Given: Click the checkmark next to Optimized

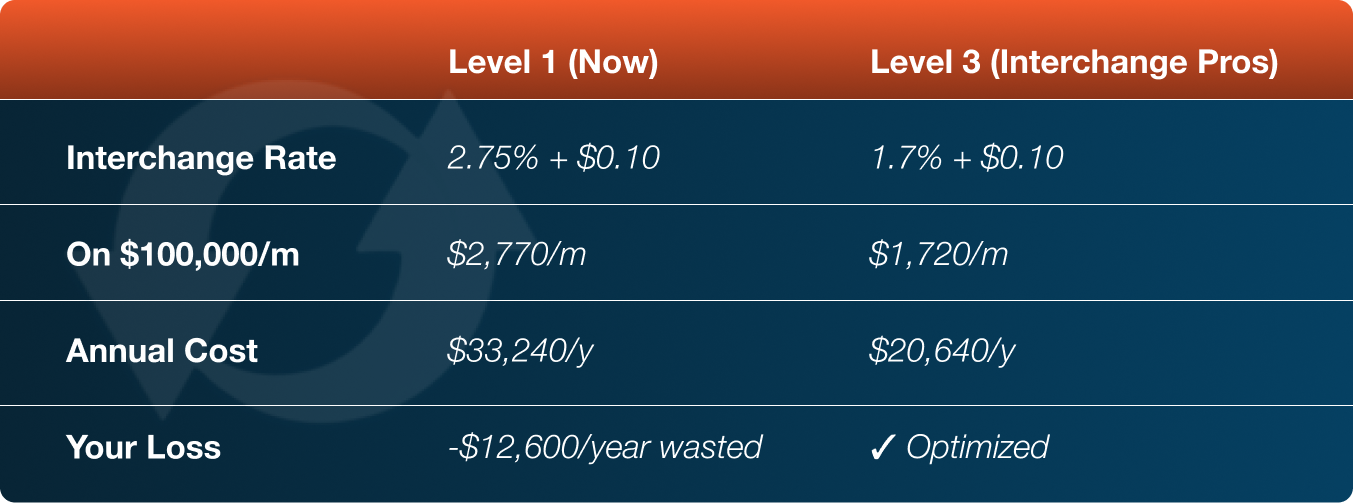Looking at the screenshot, I should click(883, 446).
